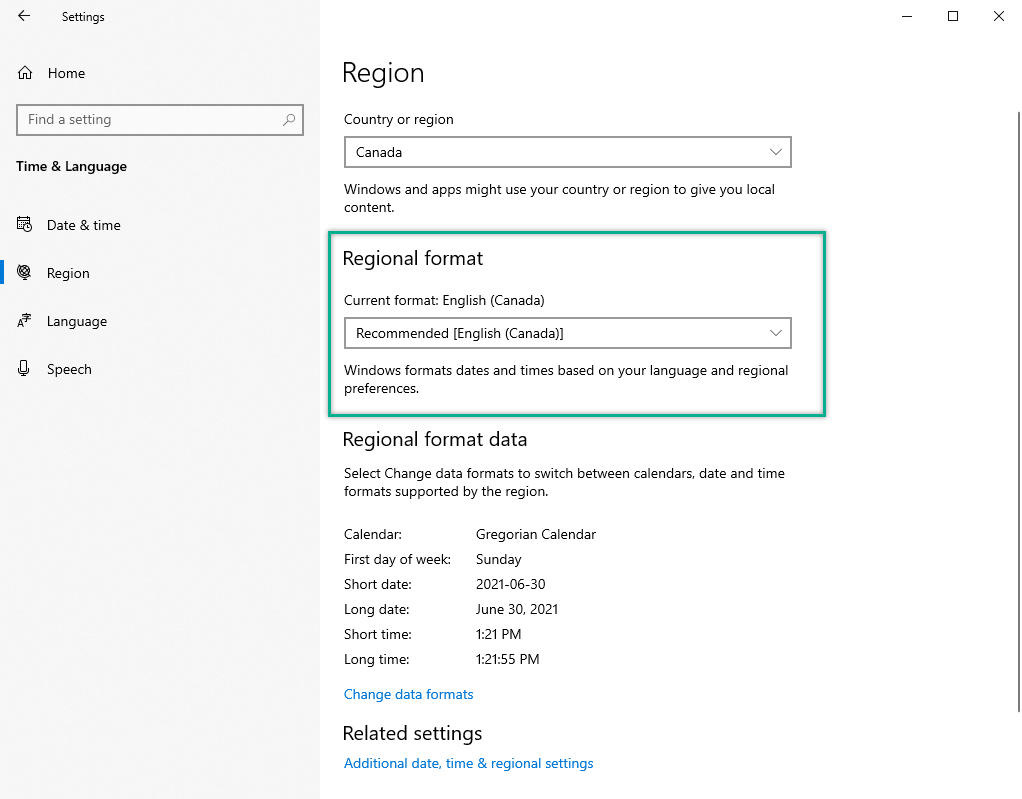Screen dimensions: 1022x799
Task: Open the Recommended [English (Canada)] format dropdown
Action: [x=566, y=333]
